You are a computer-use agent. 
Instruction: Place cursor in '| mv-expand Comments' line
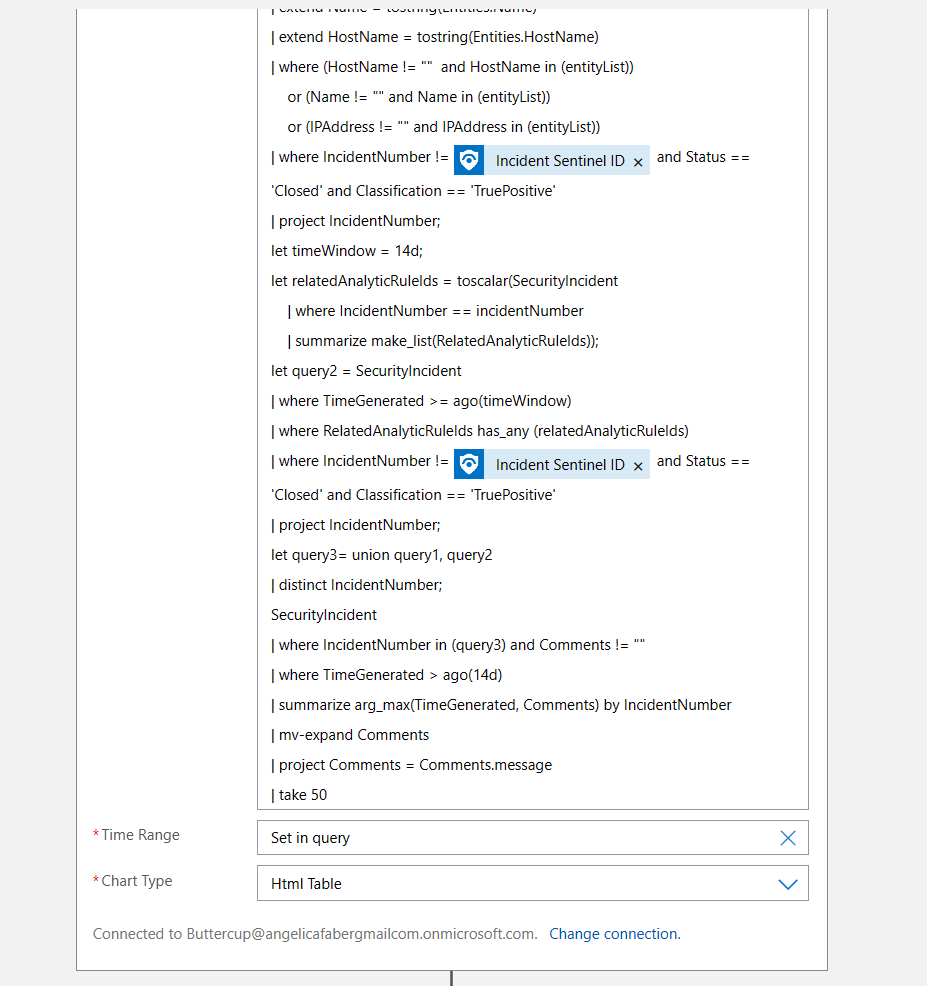pyautogui.click(x=350, y=735)
